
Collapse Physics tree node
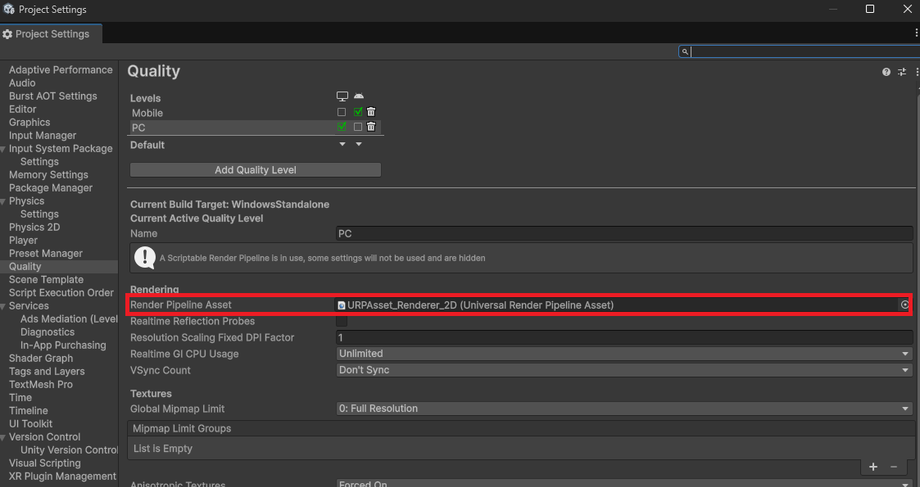pos(4,201)
